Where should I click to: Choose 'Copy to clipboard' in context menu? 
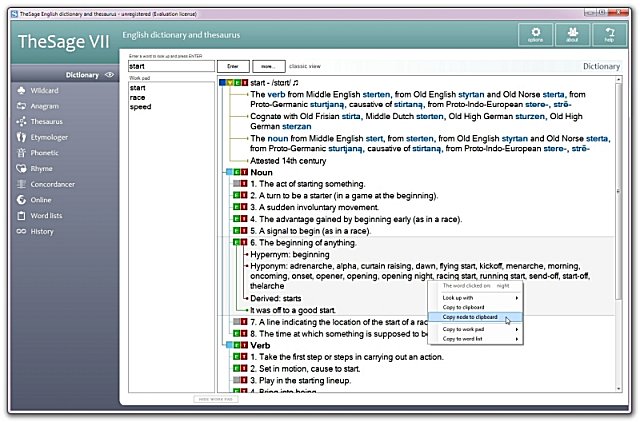[x=476, y=307]
